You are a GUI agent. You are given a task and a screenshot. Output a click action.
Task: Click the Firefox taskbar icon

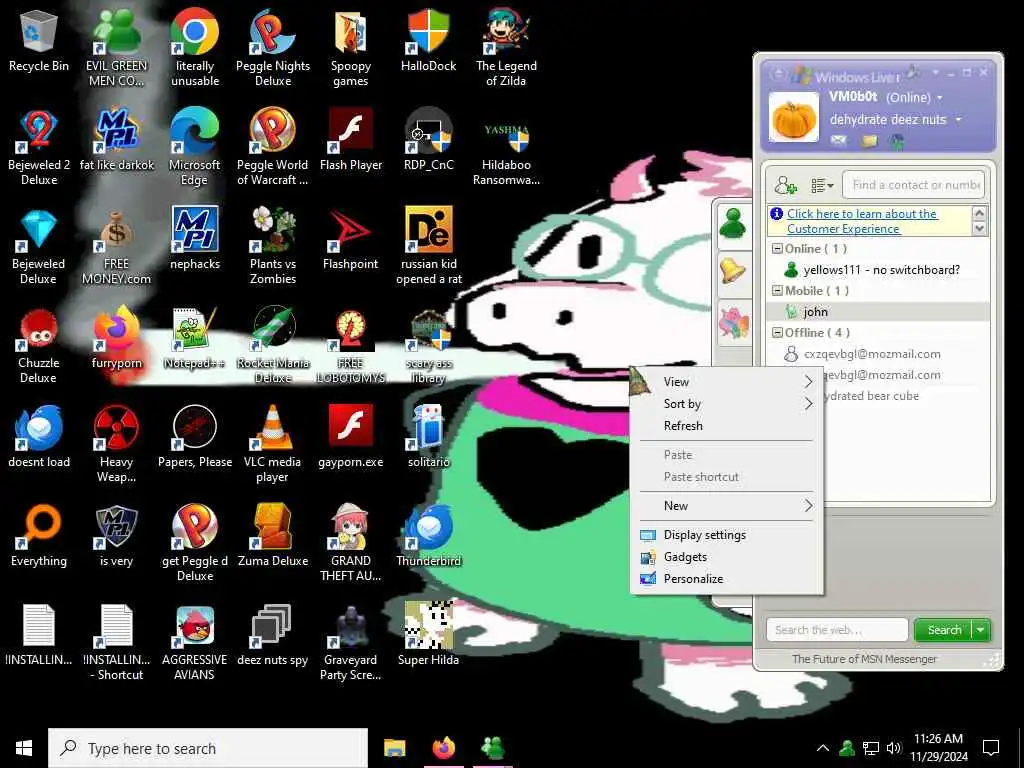pos(443,748)
